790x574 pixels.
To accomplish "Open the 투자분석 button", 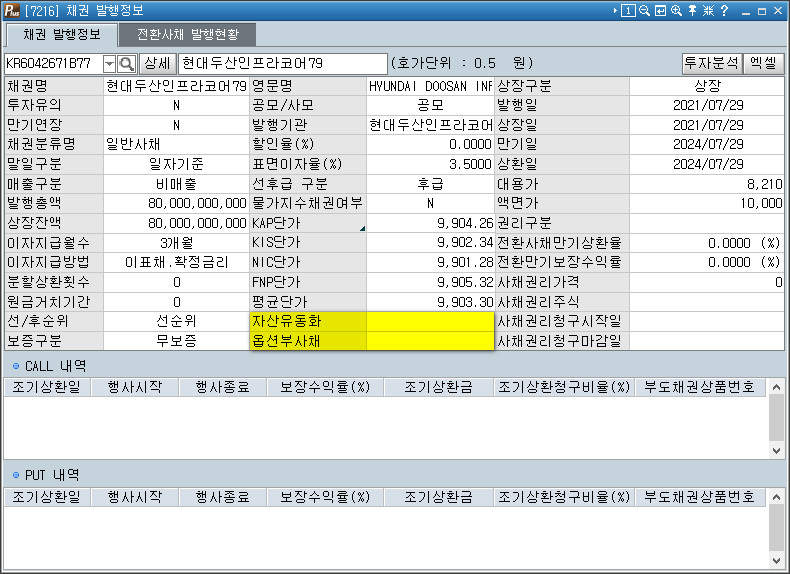I will [x=712, y=63].
